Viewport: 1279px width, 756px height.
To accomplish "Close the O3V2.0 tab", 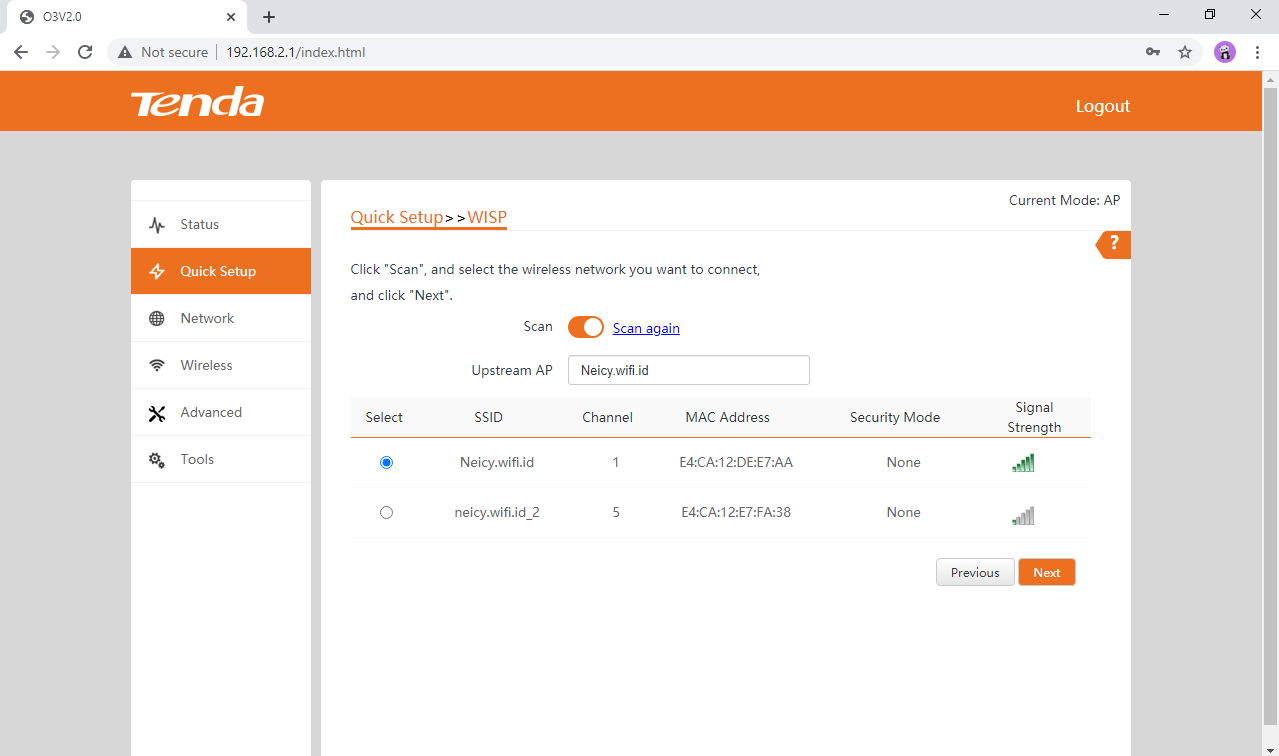I will [231, 17].
